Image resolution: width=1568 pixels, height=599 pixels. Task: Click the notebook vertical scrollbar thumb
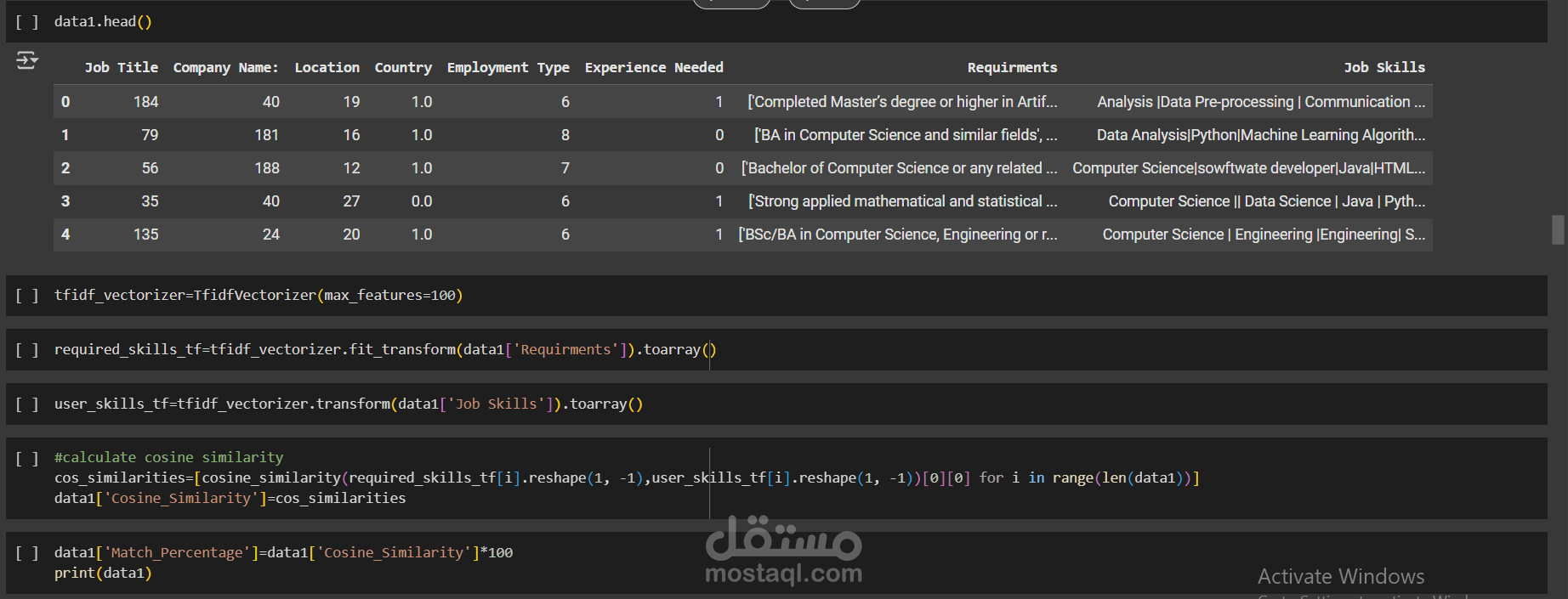pyautogui.click(x=1558, y=230)
